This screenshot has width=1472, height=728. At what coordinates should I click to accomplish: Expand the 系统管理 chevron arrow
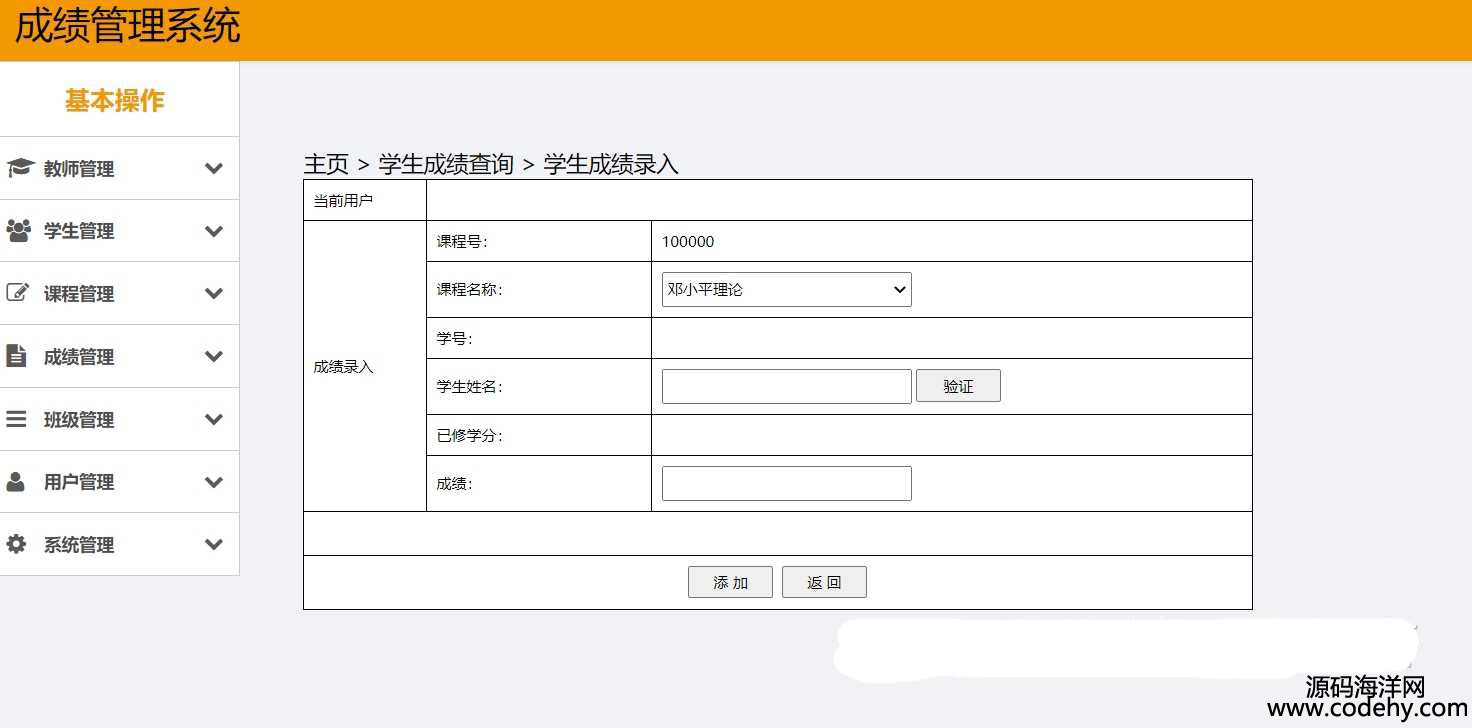pos(213,545)
